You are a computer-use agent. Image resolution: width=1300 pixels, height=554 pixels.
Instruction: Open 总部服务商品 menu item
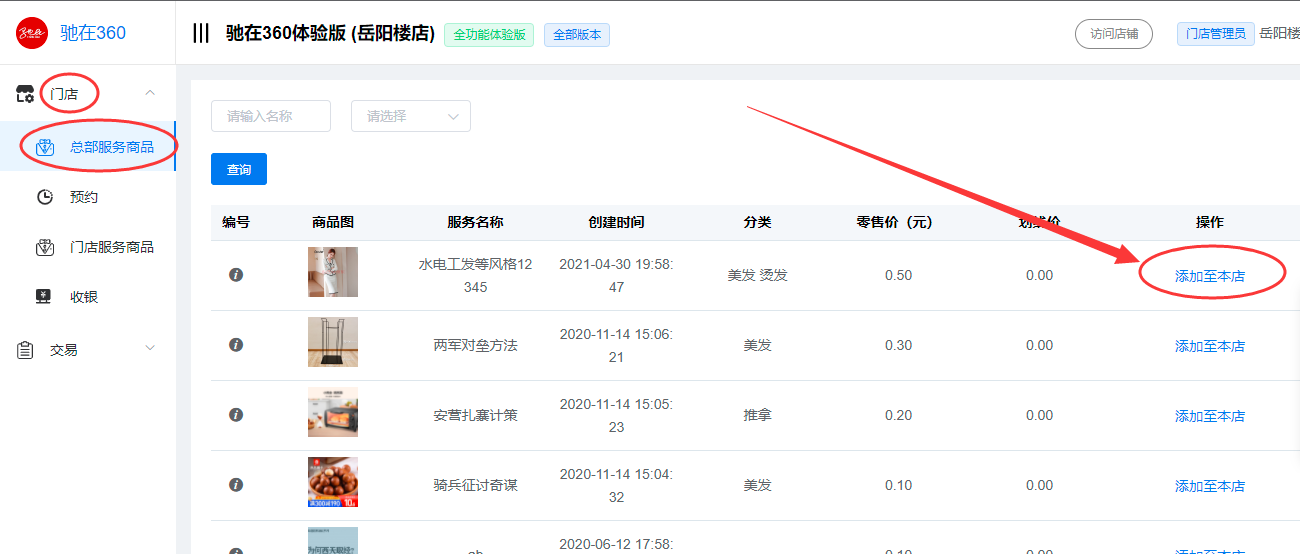112,147
